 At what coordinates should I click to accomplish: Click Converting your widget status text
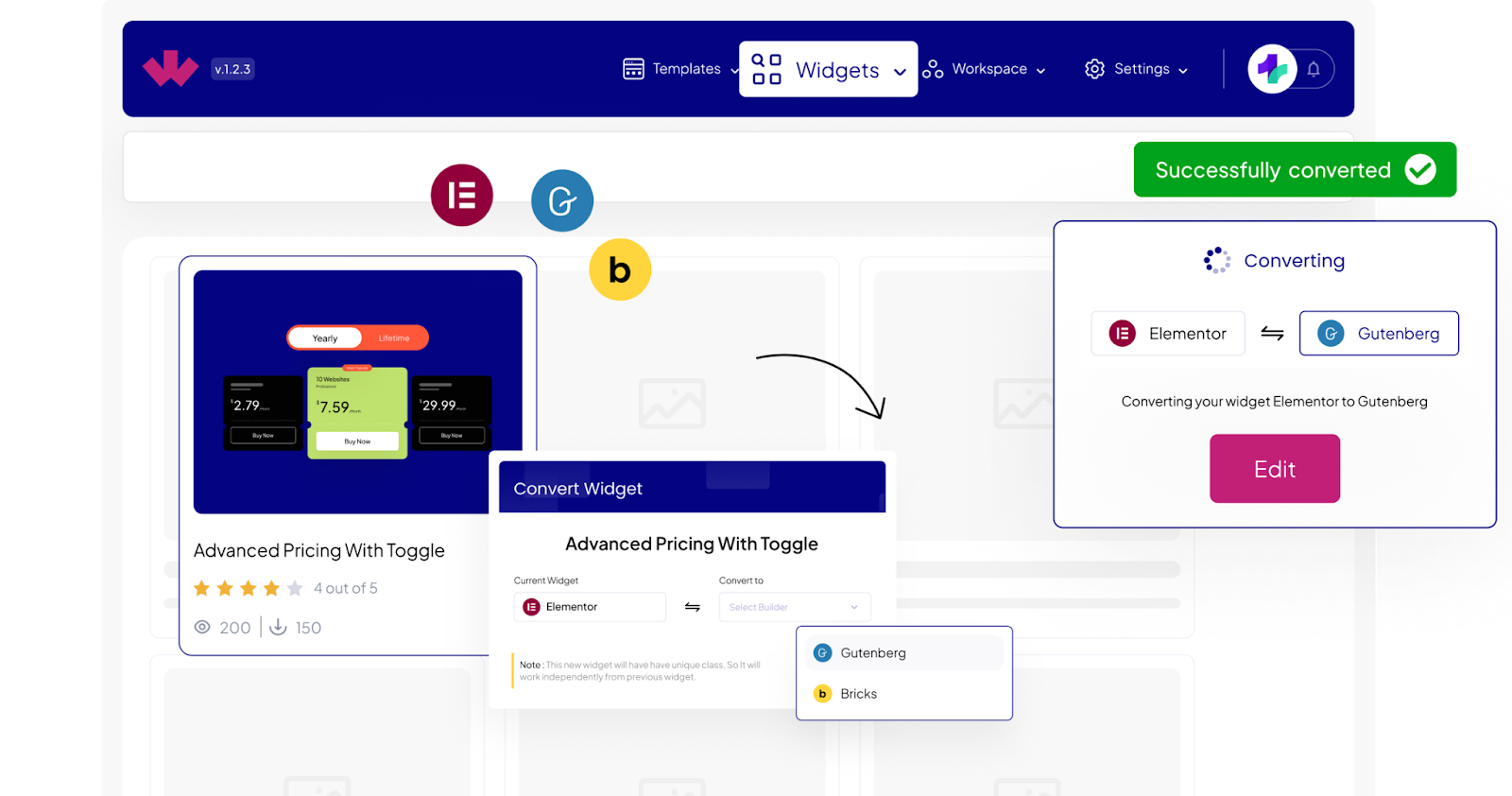point(1275,402)
